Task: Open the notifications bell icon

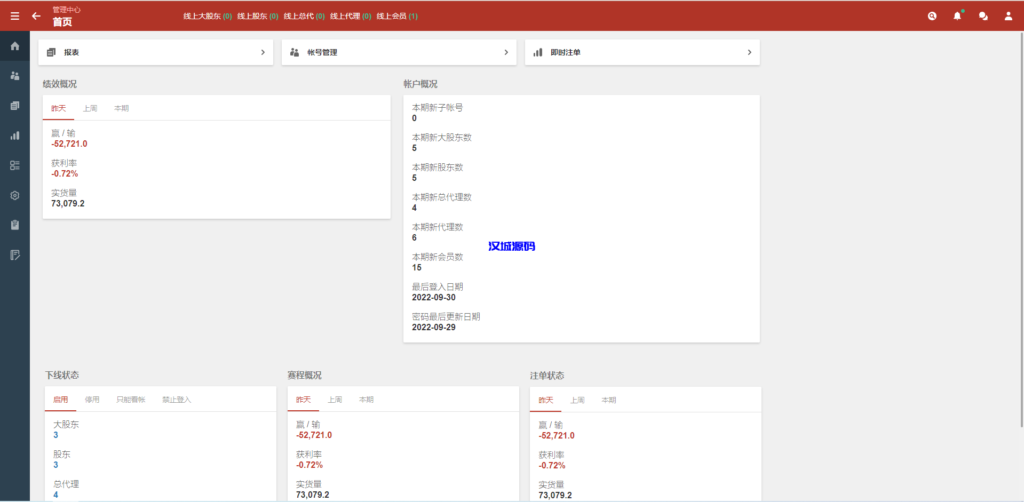Action: 957,16
